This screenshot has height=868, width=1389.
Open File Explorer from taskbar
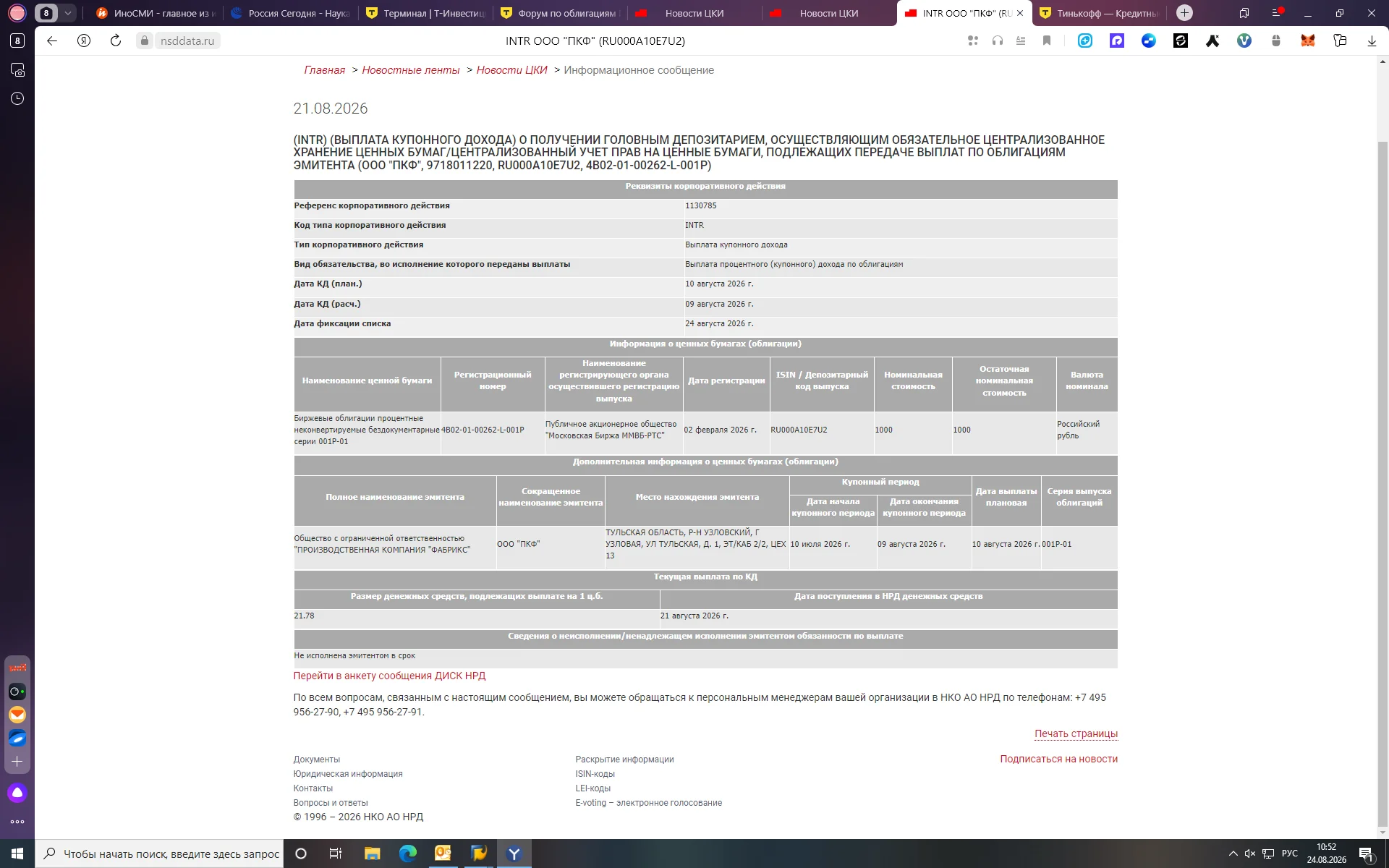point(372,854)
